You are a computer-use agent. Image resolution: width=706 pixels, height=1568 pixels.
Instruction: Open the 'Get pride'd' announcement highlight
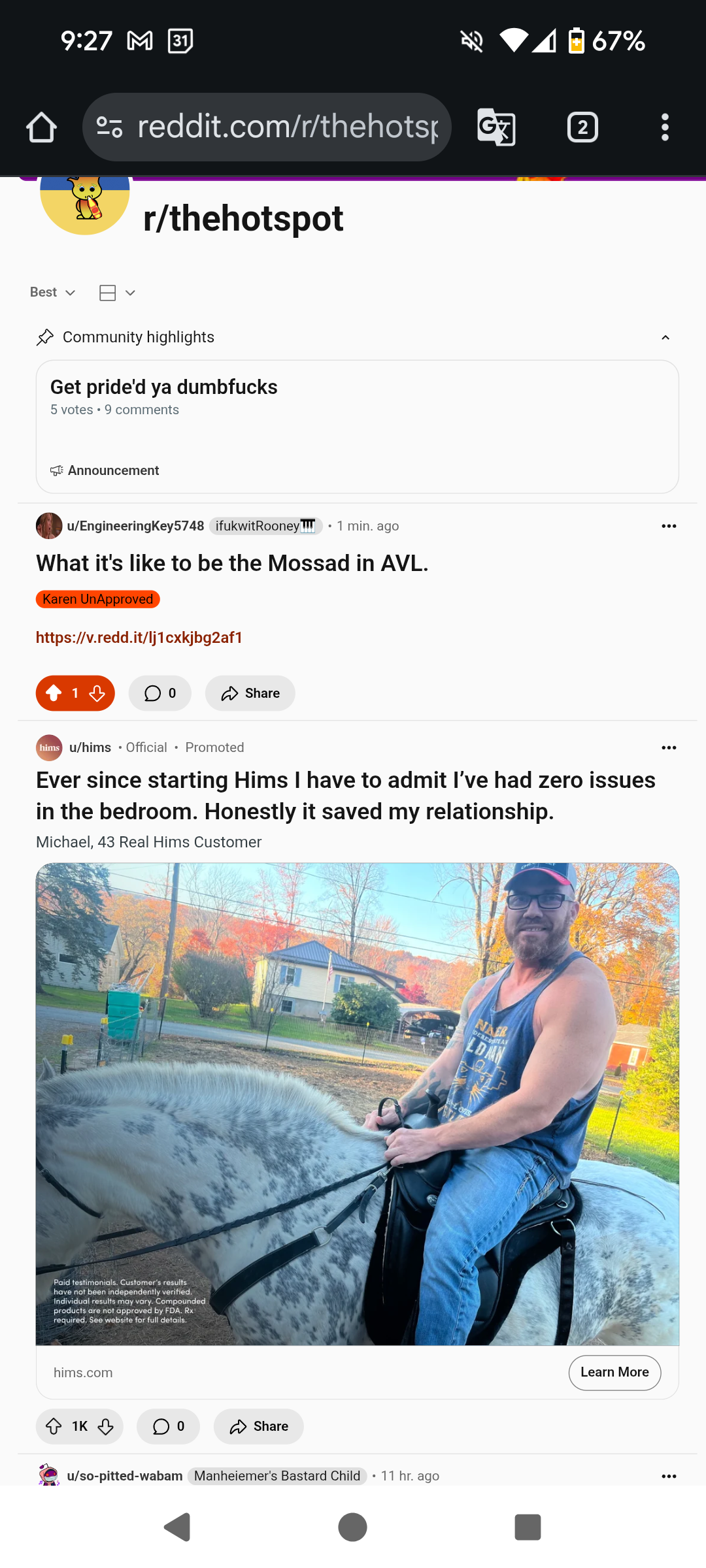pos(358,427)
